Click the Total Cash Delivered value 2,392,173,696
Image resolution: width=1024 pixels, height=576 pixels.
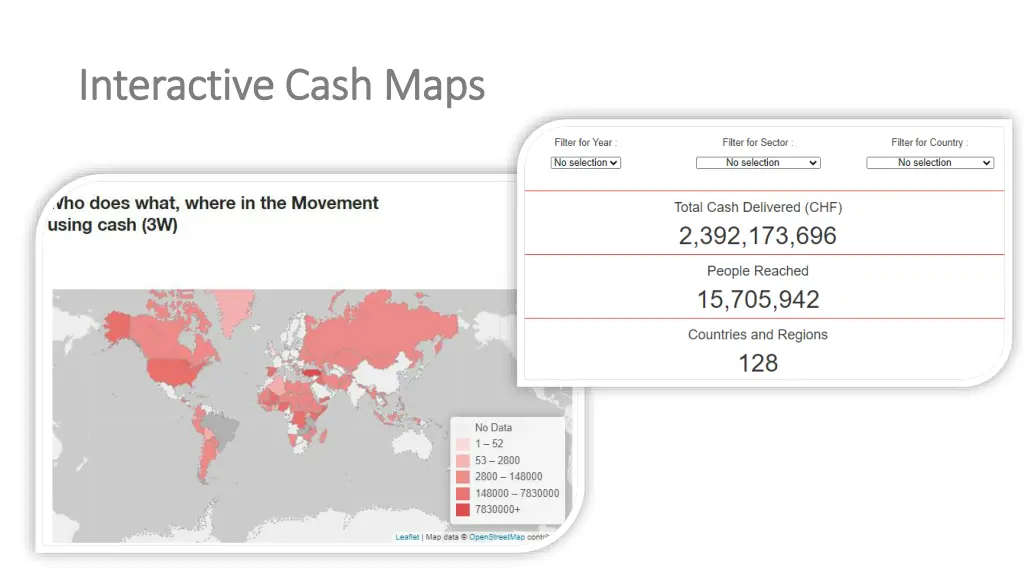click(x=758, y=236)
